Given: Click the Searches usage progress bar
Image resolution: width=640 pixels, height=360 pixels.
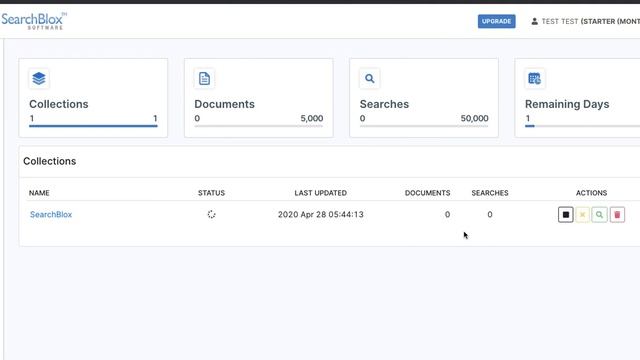Looking at the screenshot, I should (x=424, y=126).
